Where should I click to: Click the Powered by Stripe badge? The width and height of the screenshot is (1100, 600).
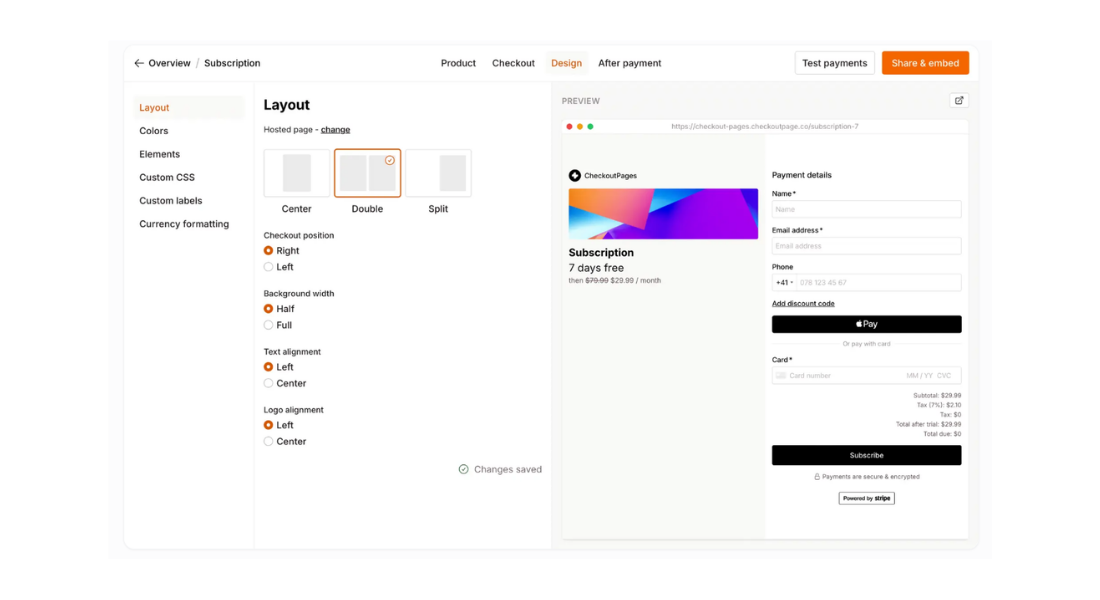pyautogui.click(x=866, y=497)
